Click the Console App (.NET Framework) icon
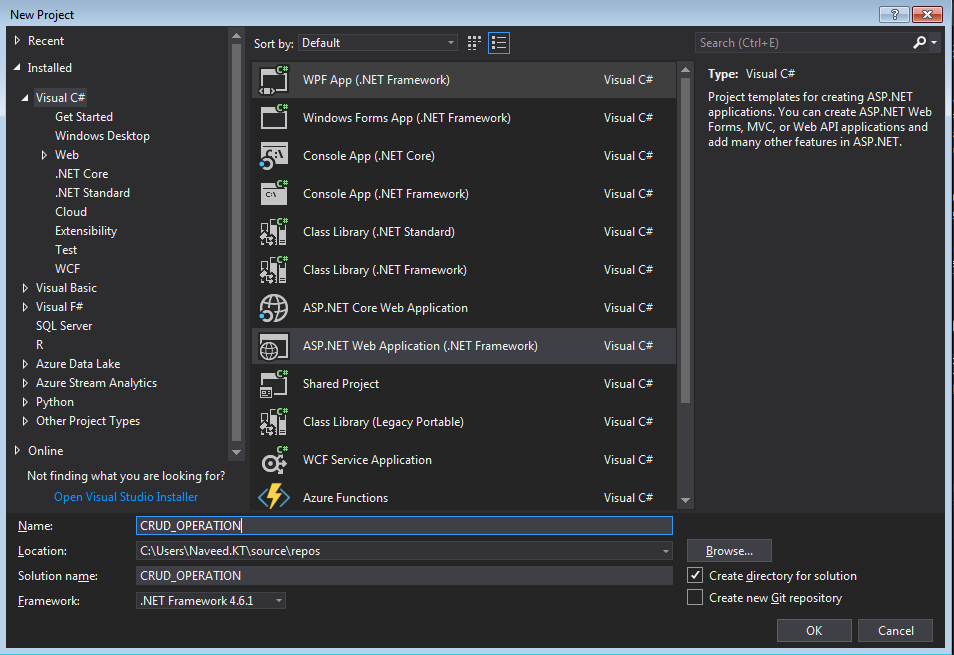 [x=274, y=193]
